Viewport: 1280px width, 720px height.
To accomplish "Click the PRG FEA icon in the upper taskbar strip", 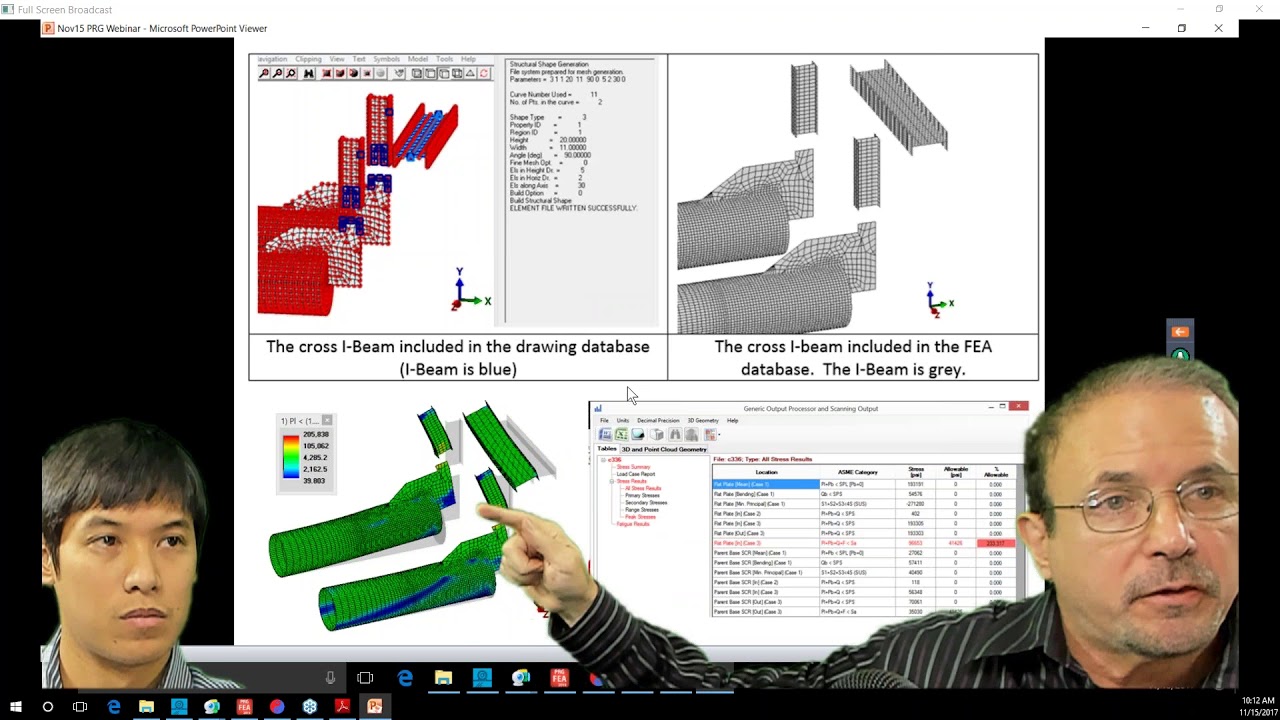I will [x=559, y=678].
